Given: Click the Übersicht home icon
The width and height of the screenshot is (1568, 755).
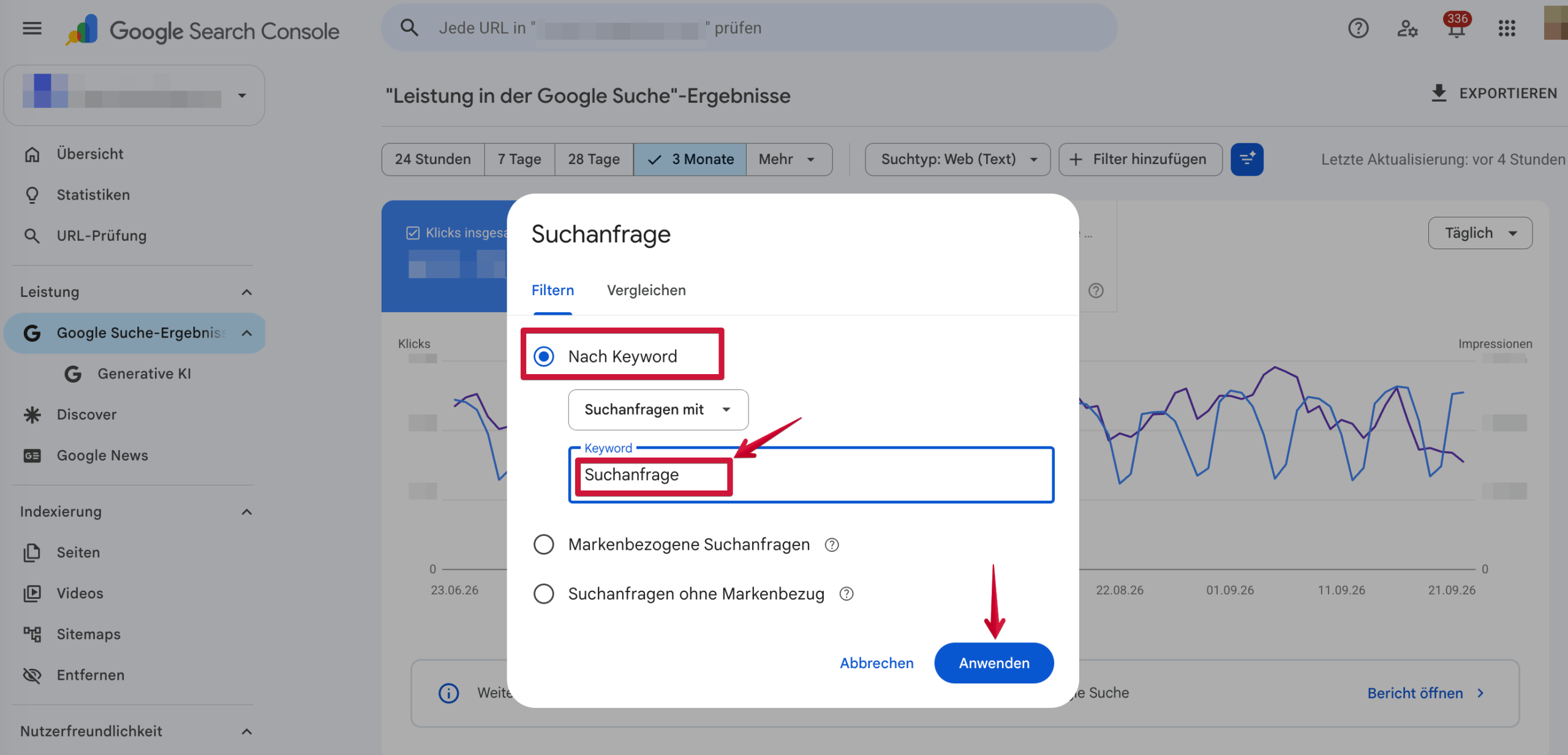Looking at the screenshot, I should (x=32, y=154).
